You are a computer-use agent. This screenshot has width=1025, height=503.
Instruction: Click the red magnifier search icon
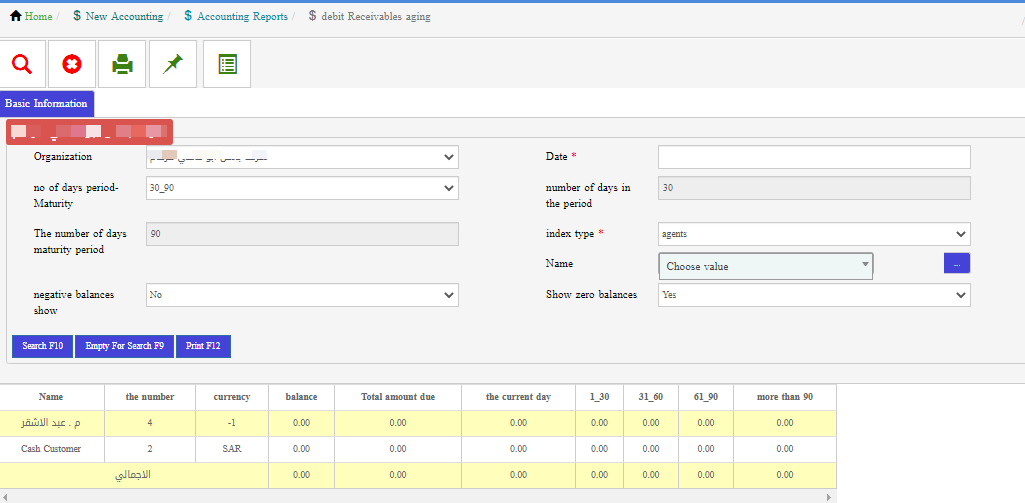click(22, 64)
